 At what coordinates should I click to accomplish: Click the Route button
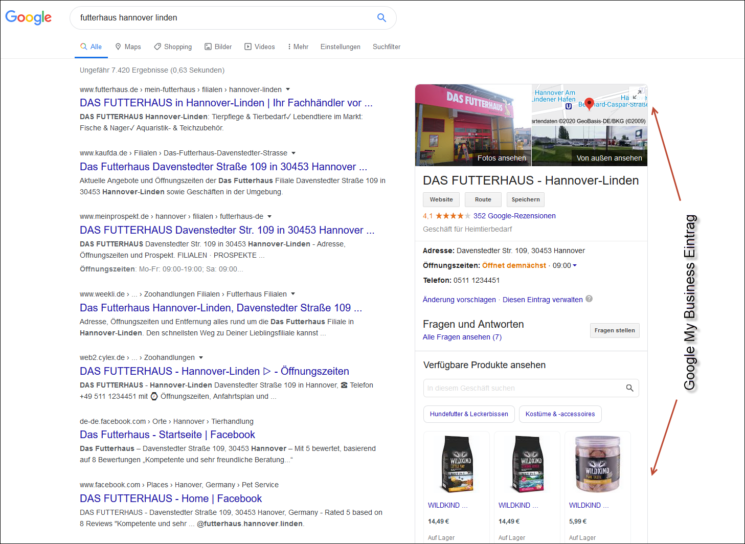483,200
